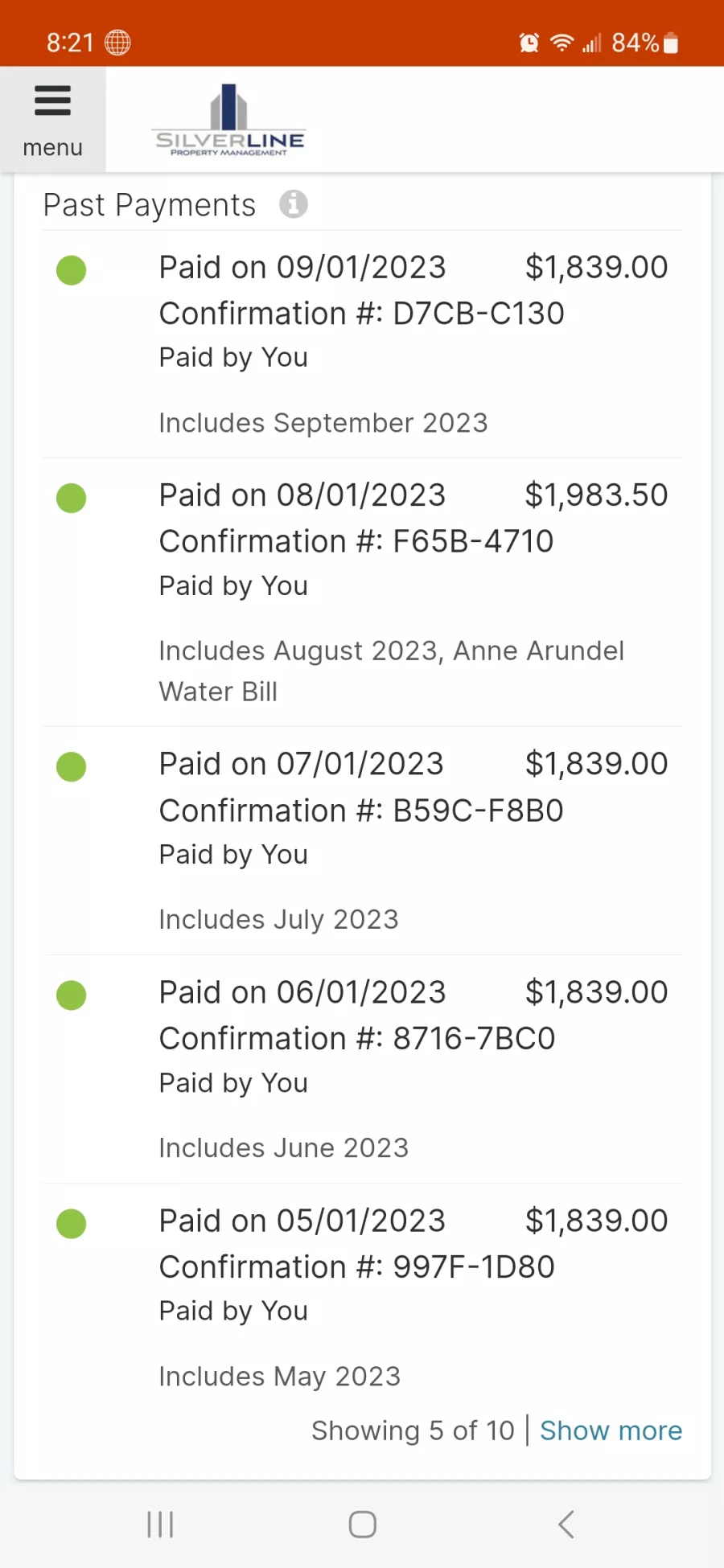
Task: Tap the green status dot for 09/01/2023 payment
Action: (x=71, y=270)
